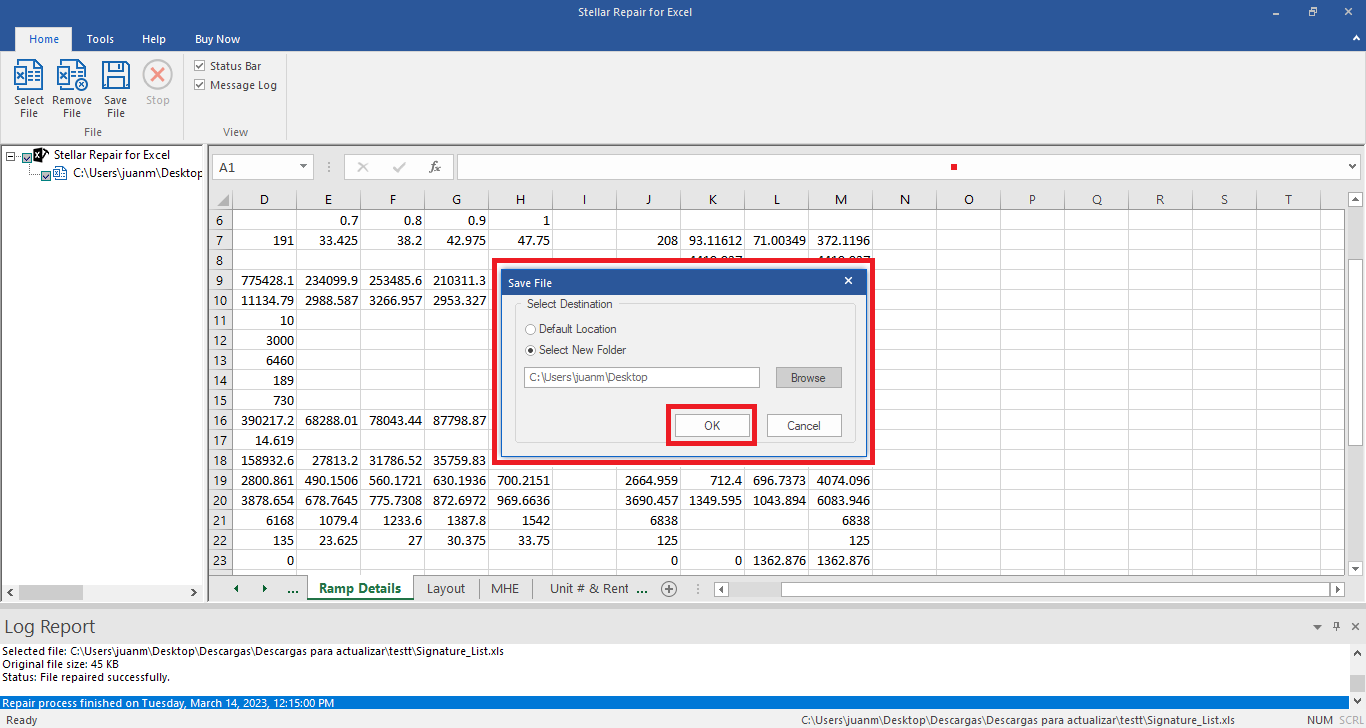Pin the Log Report panel
This screenshot has width=1366, height=728.
coord(1336,627)
